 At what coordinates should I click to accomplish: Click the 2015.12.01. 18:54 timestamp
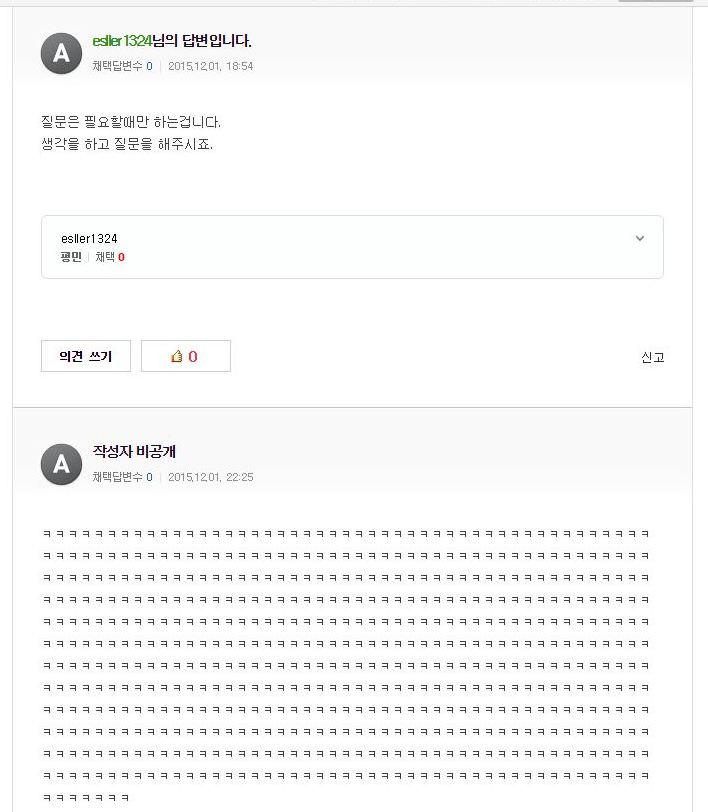(210, 66)
